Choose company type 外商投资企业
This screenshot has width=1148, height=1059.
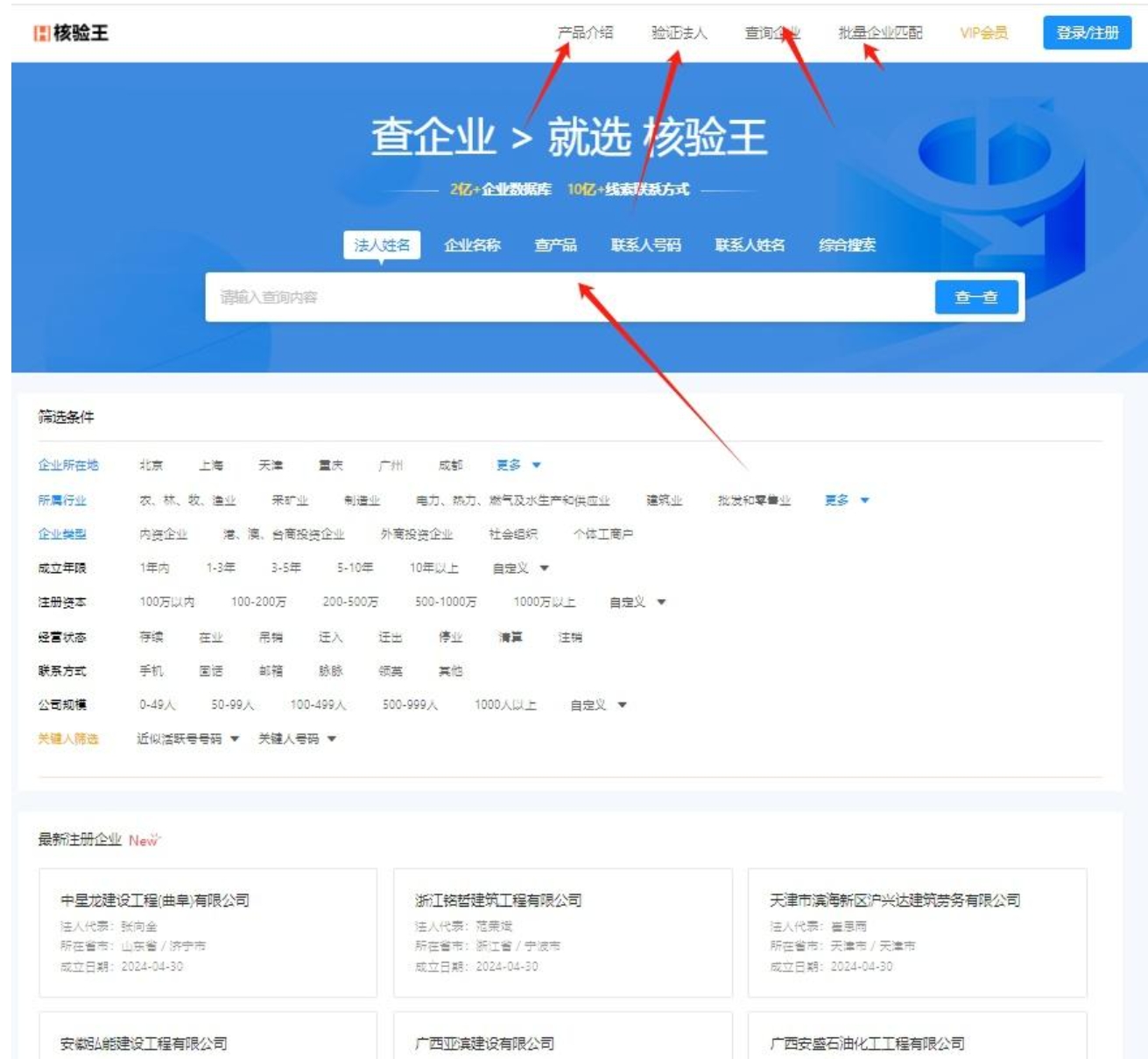click(417, 534)
